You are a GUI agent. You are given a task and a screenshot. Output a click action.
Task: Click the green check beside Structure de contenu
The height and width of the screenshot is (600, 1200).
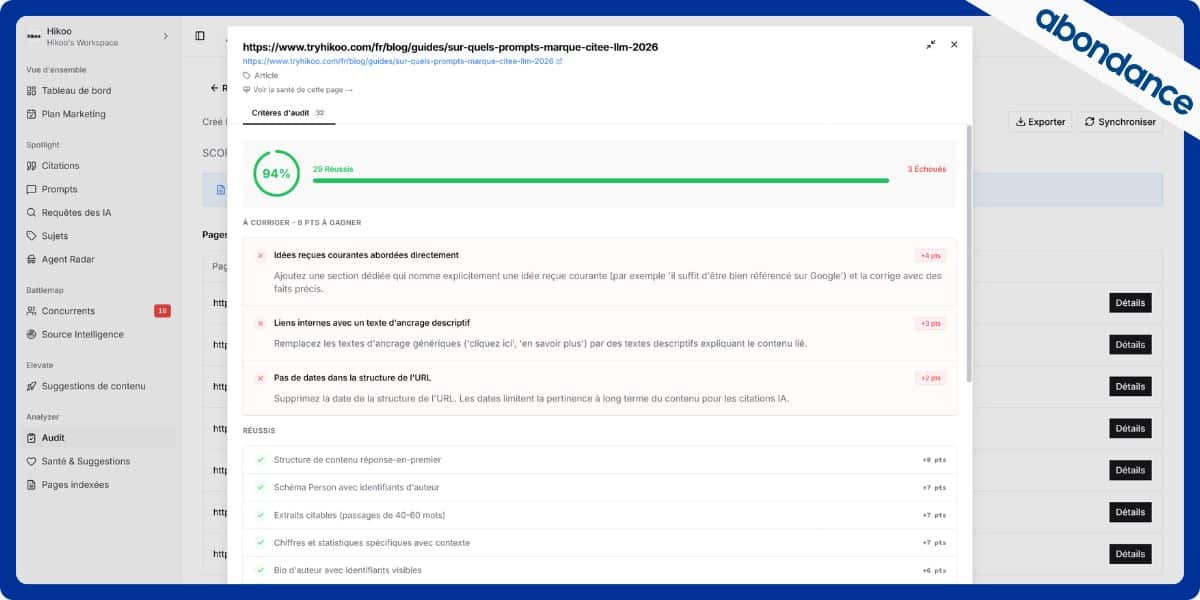tap(261, 460)
